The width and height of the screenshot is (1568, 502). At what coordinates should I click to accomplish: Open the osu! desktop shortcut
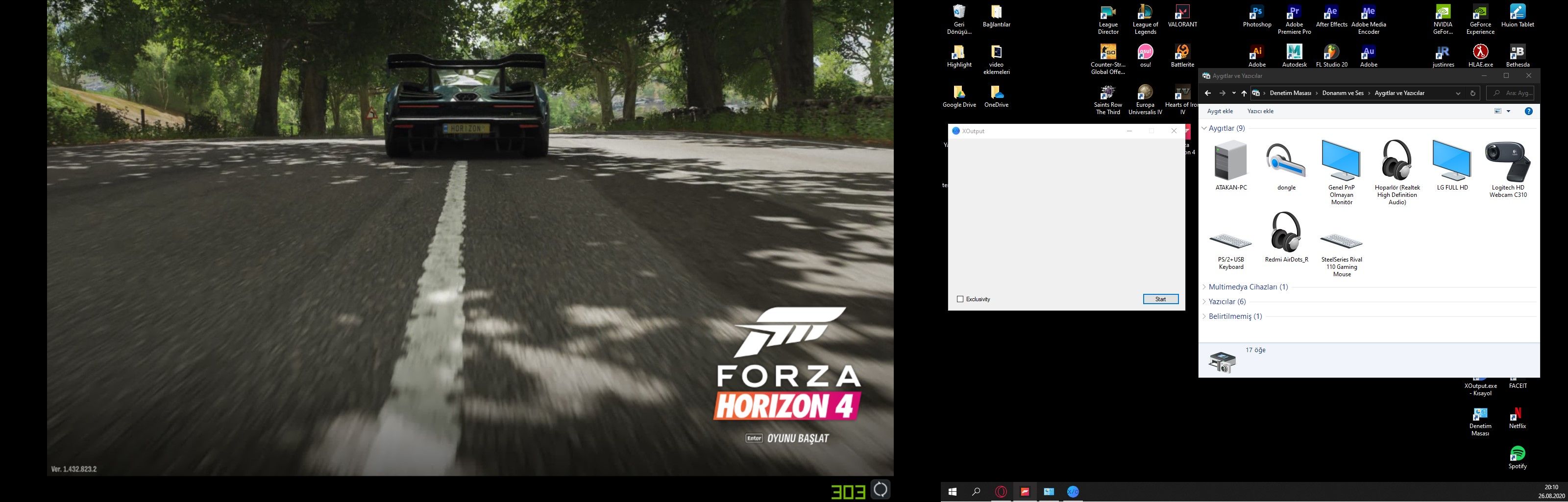1145,56
